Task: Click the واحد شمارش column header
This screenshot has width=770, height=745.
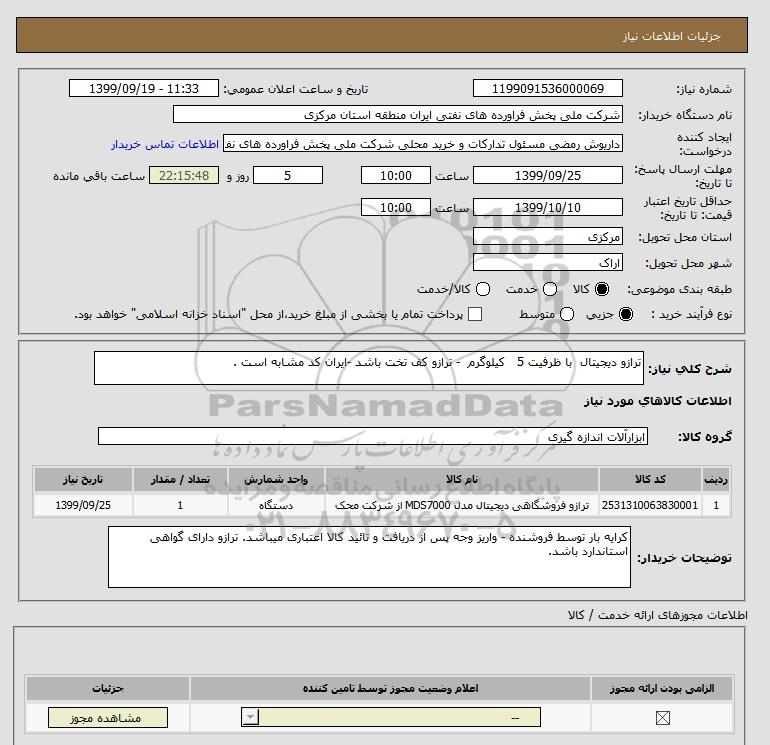Action: 276,479
